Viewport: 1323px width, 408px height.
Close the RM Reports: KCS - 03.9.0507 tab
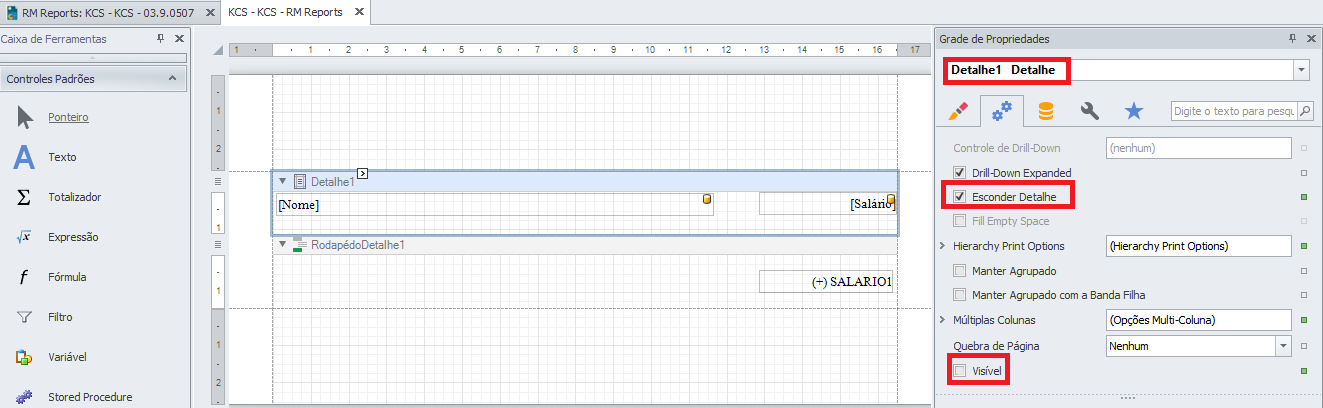point(210,13)
